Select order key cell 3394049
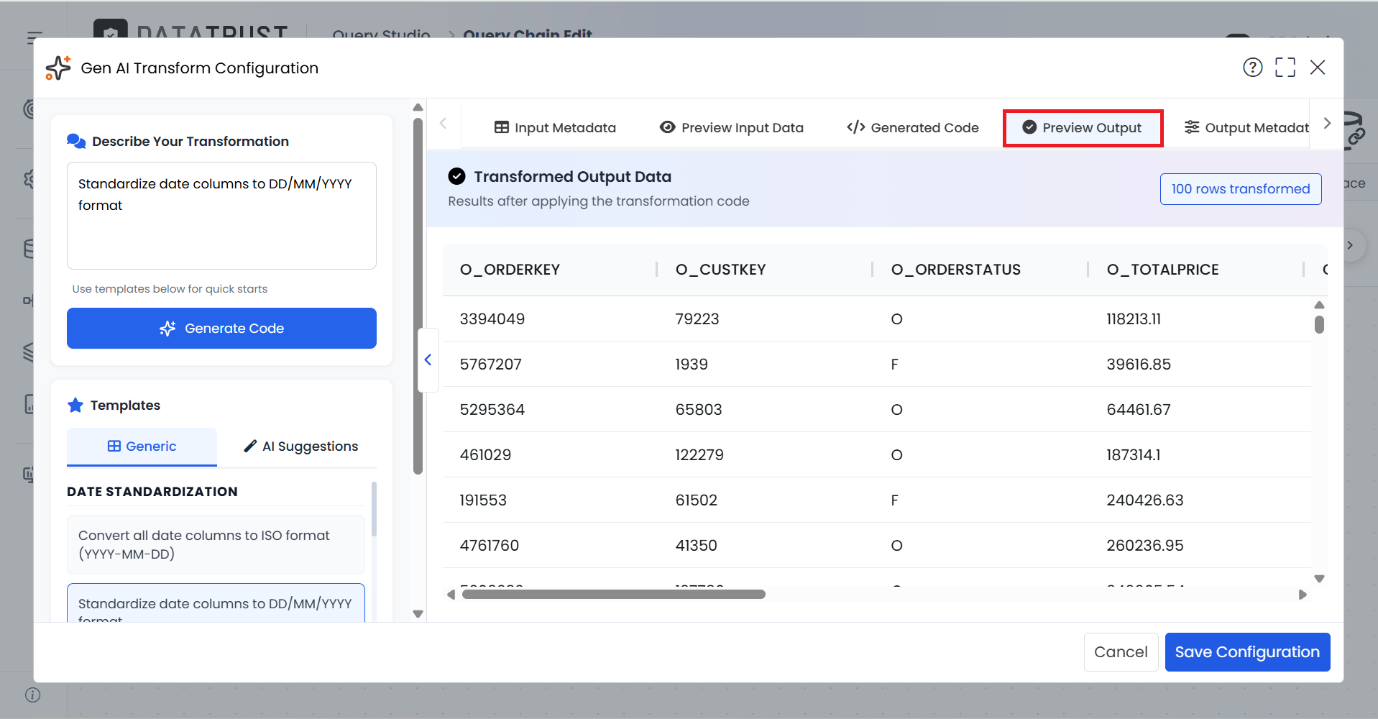This screenshot has width=1378, height=719. coord(492,319)
